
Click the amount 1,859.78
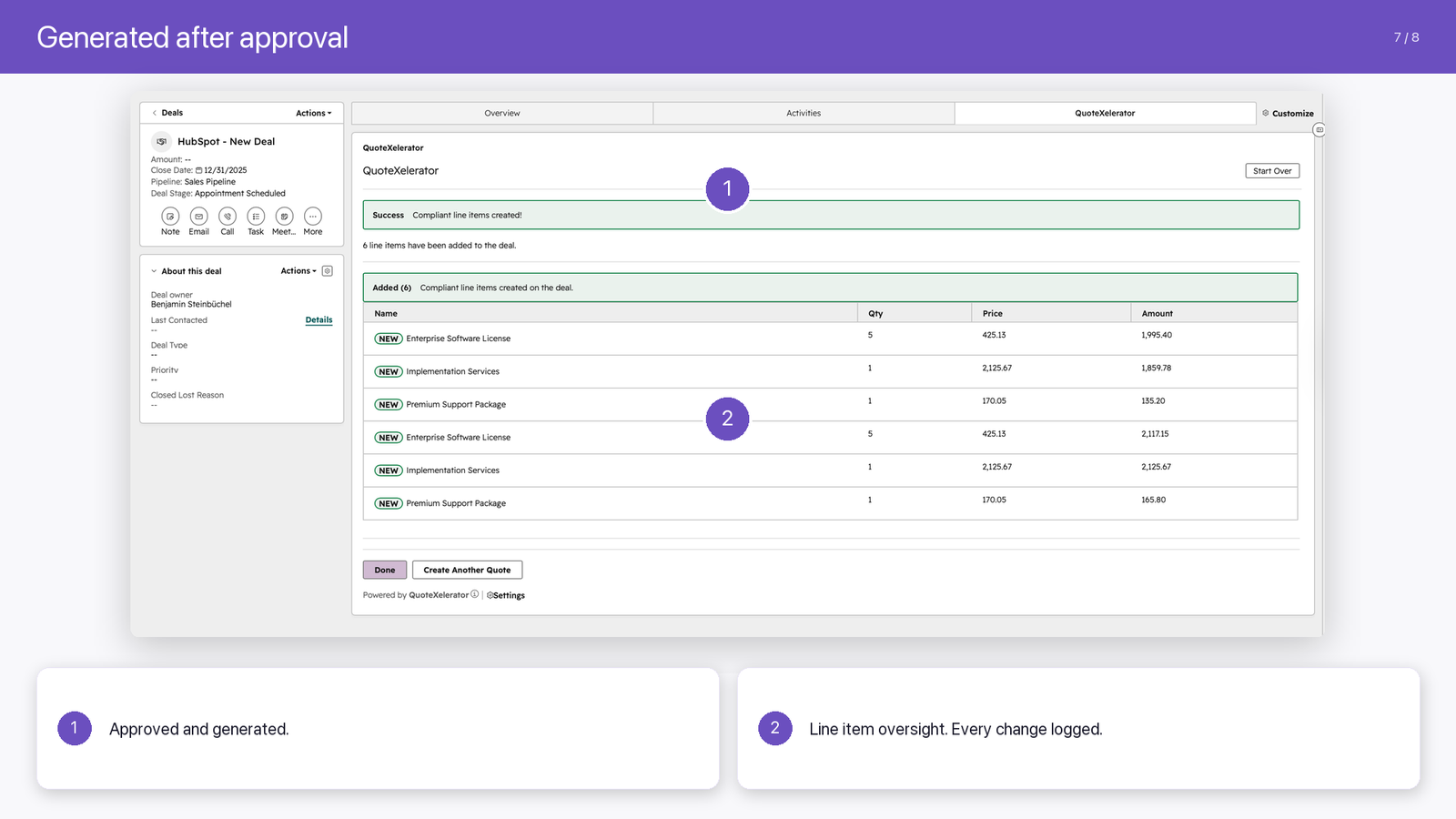(1157, 368)
